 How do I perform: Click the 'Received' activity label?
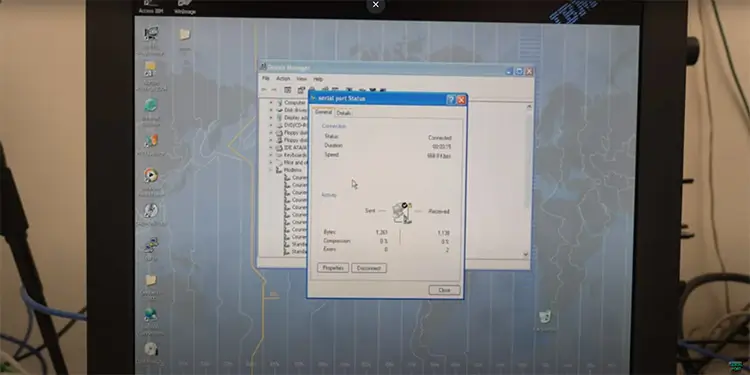pos(439,211)
